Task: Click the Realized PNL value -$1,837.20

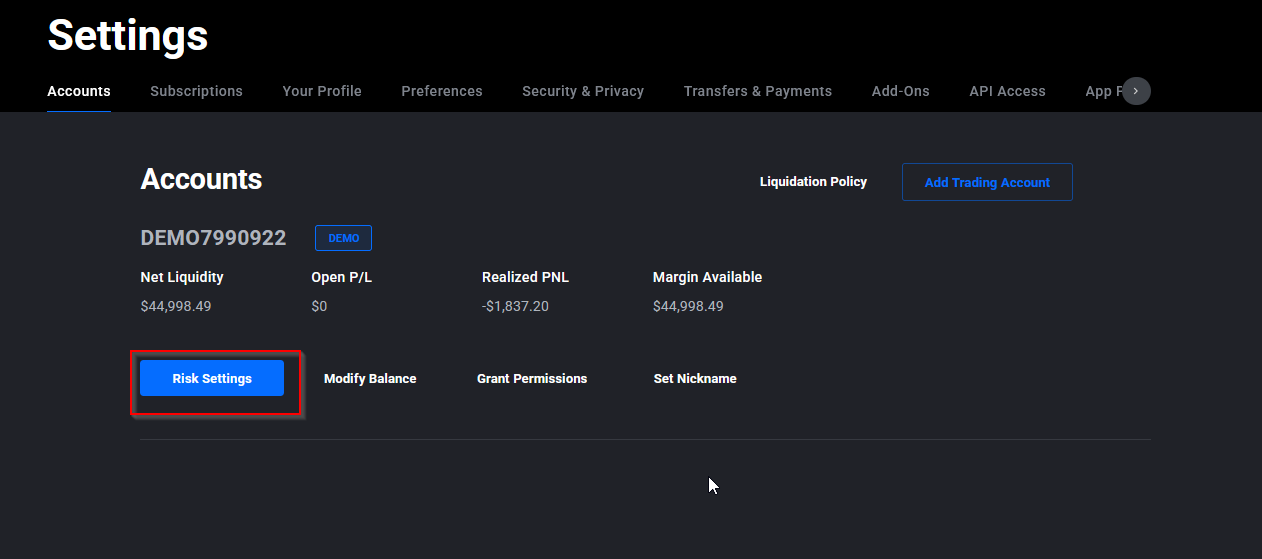Action: click(x=515, y=306)
